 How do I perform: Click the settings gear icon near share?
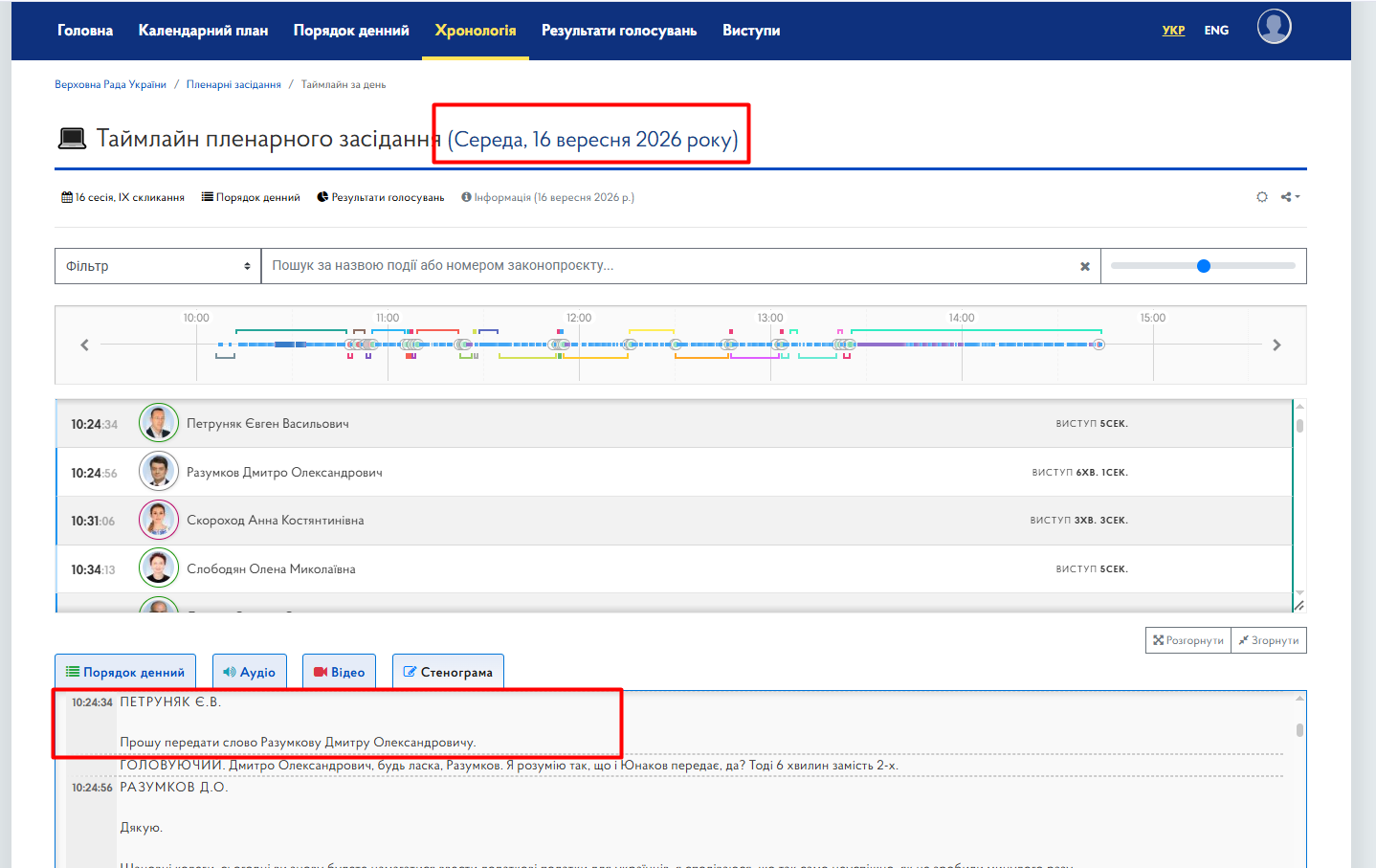[x=1262, y=197]
